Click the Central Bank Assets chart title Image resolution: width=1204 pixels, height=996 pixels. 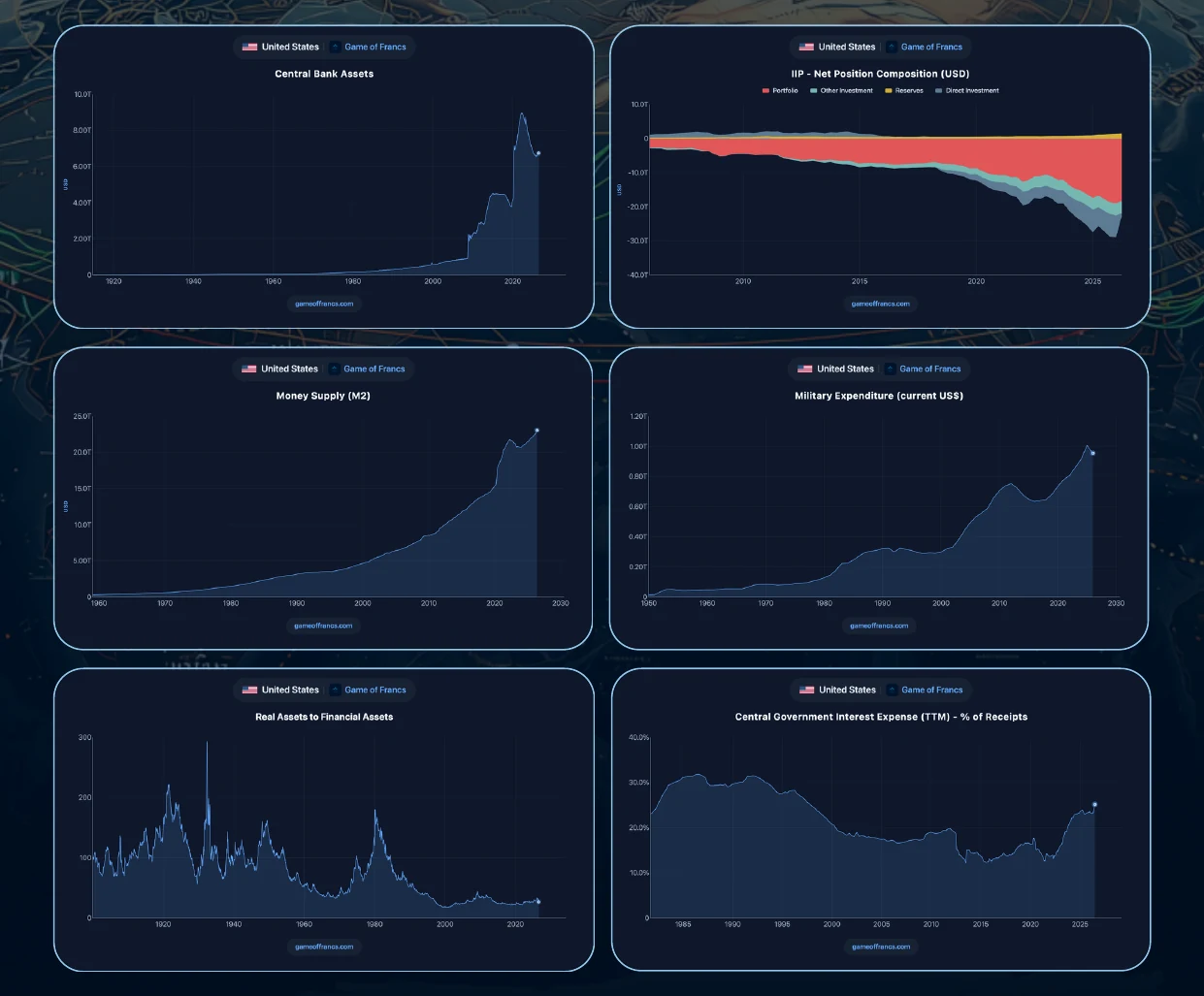(x=324, y=74)
